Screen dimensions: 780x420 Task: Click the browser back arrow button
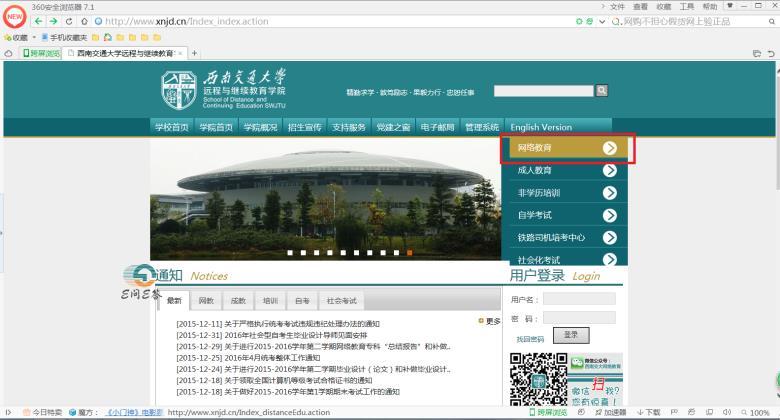39,21
